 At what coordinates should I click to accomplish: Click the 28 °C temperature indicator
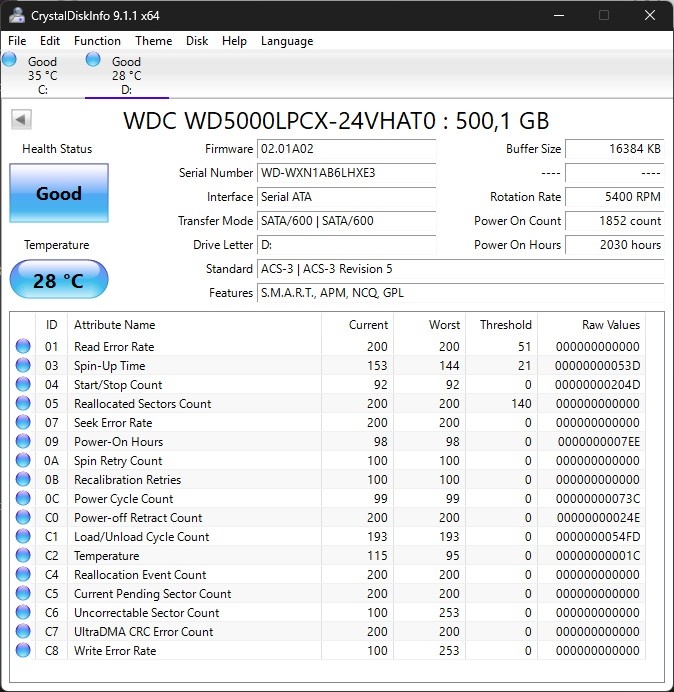[x=58, y=280]
